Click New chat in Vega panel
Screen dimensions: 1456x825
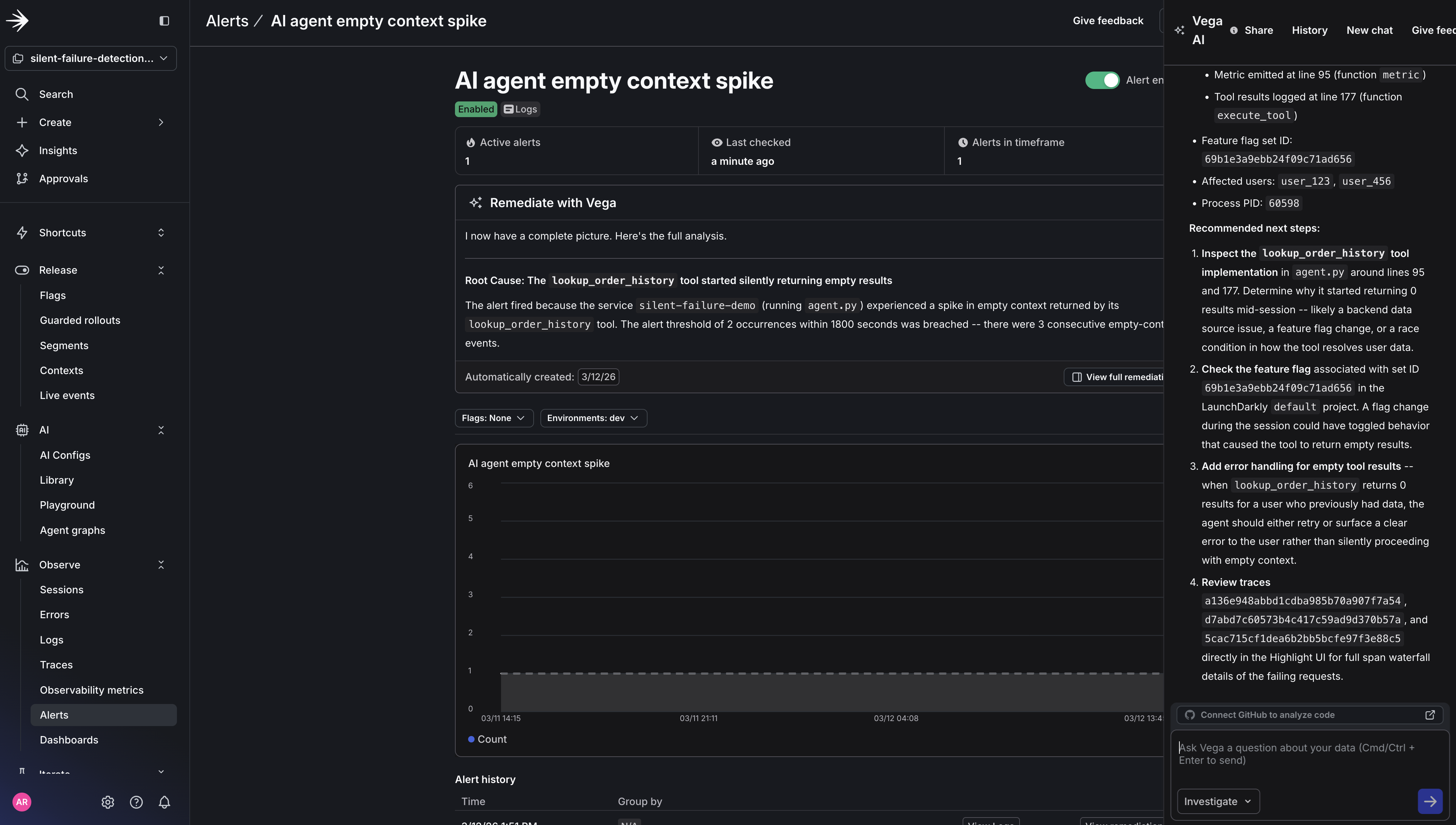(x=1369, y=30)
